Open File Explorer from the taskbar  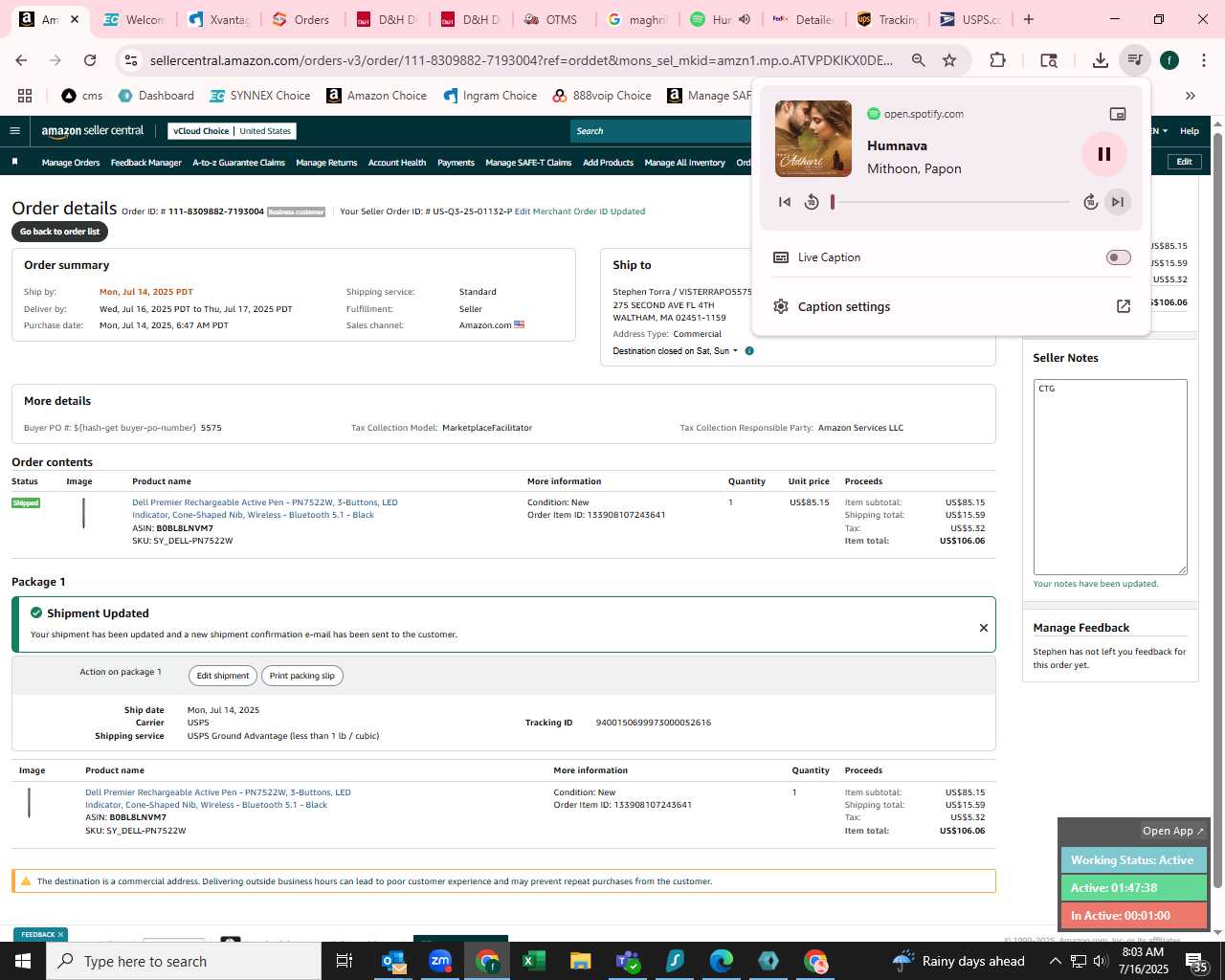click(x=581, y=961)
